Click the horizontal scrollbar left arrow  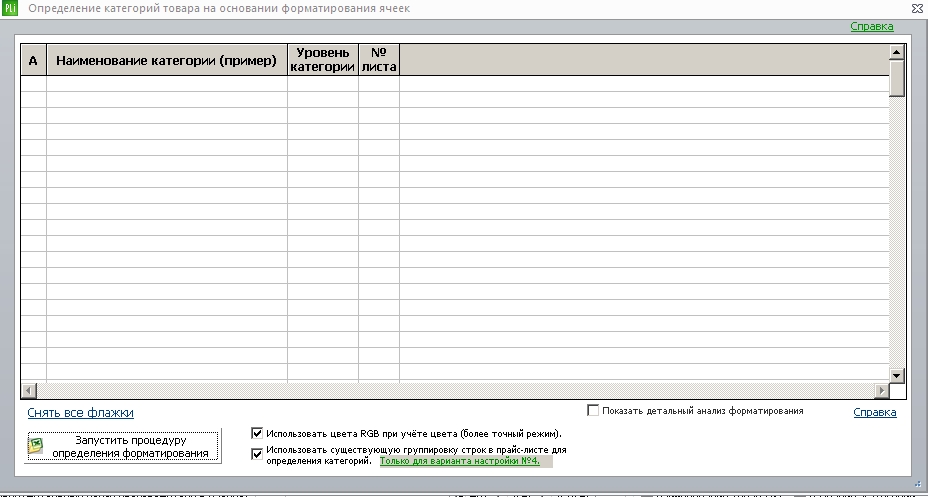pyautogui.click(x=28, y=390)
